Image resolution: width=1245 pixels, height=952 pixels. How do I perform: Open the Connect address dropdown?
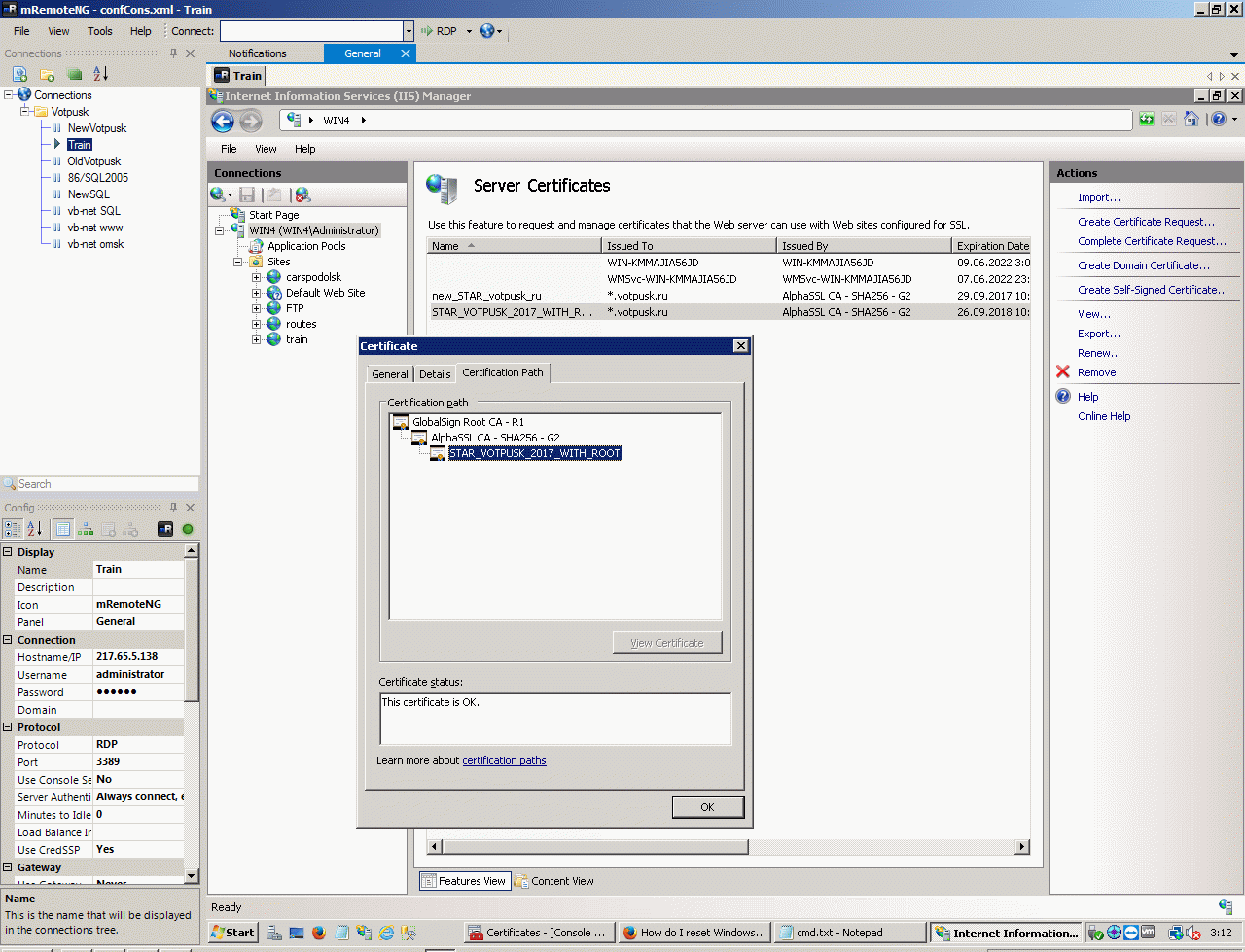pyautogui.click(x=409, y=31)
